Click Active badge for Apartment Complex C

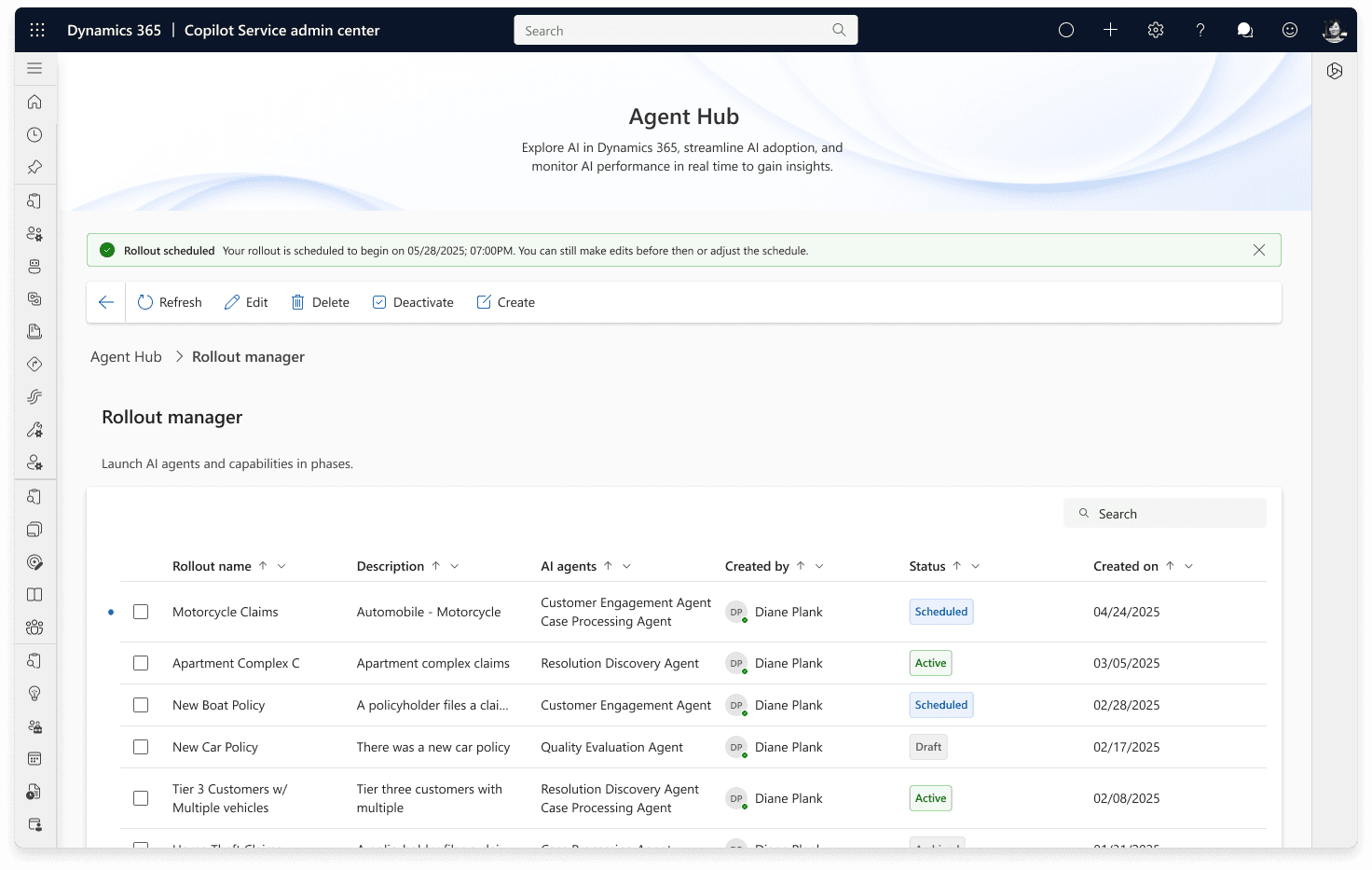pyautogui.click(x=930, y=663)
